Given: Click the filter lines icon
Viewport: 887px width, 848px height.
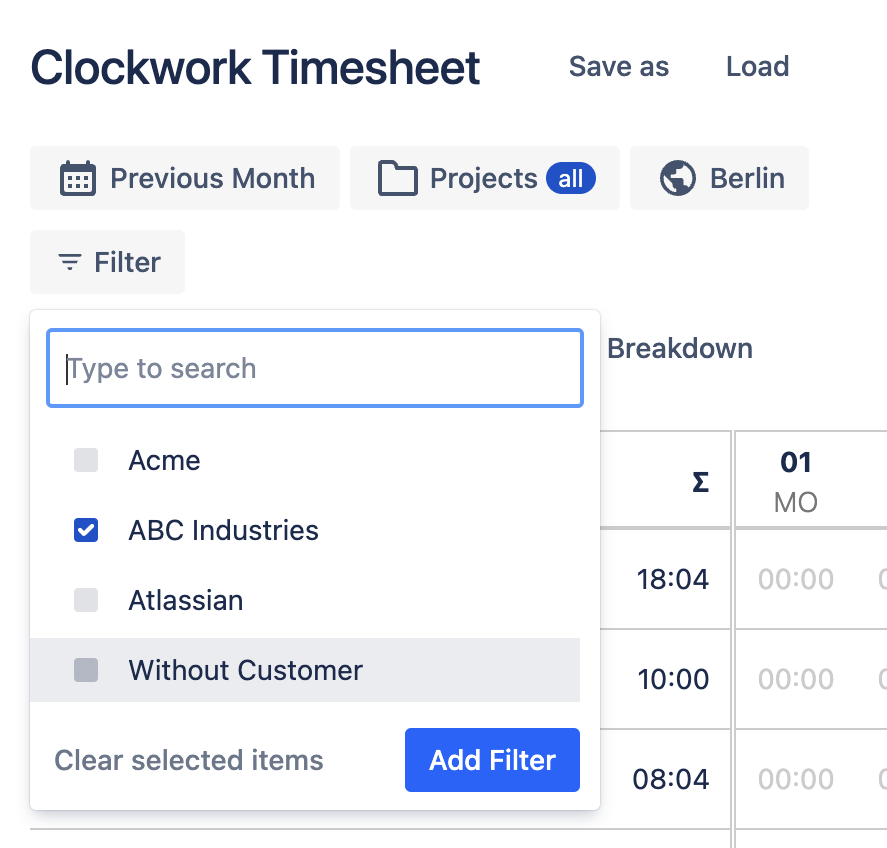Looking at the screenshot, I should tap(69, 263).
